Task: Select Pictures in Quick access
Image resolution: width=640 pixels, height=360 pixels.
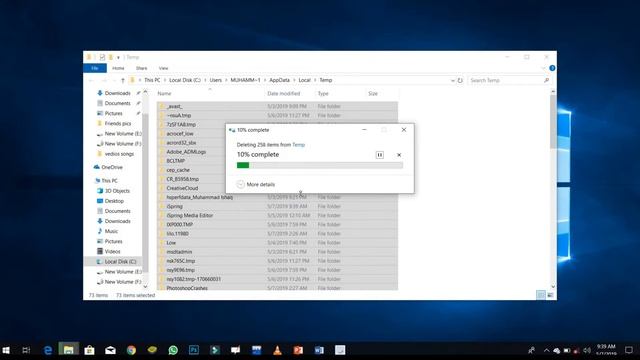Action: pos(113,113)
